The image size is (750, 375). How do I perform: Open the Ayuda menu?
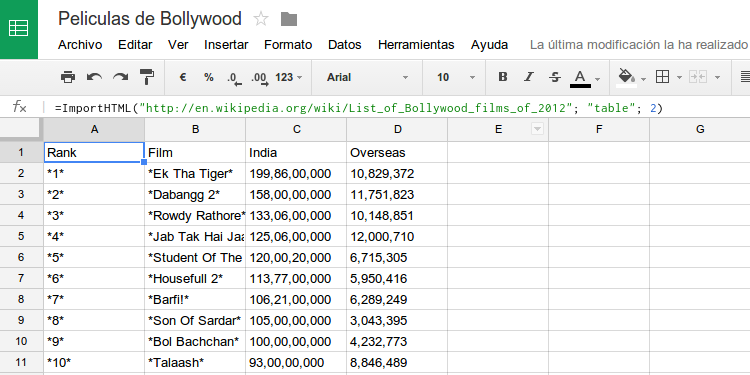(489, 45)
